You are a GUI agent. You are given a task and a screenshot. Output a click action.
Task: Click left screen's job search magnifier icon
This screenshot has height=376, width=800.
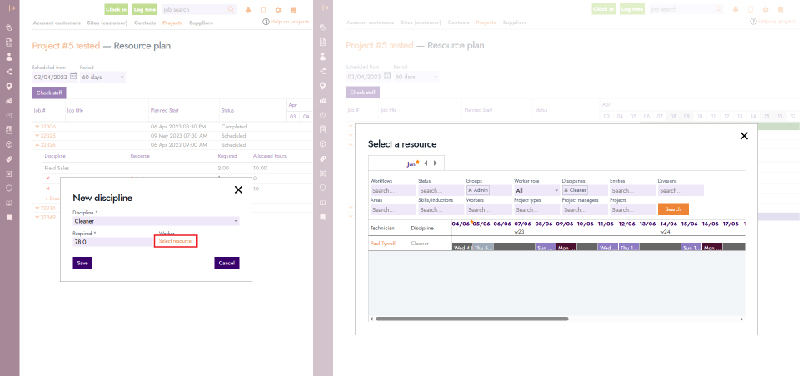point(231,10)
